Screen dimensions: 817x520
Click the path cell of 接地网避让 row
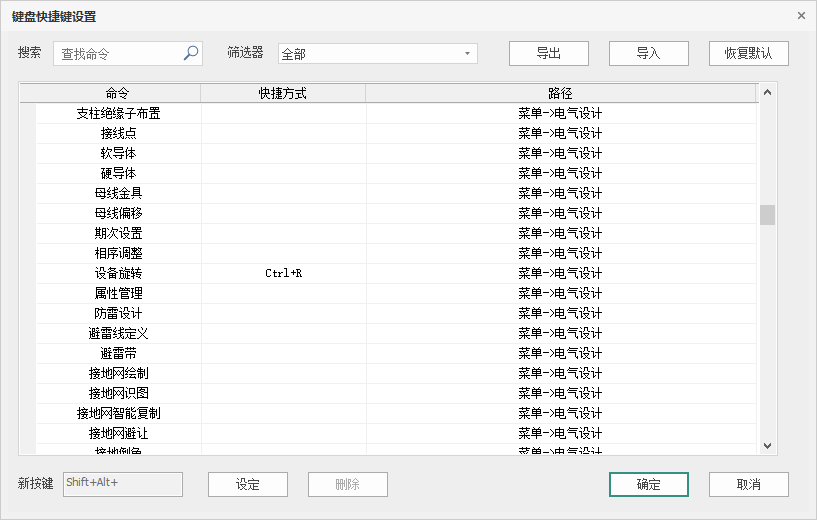point(561,434)
